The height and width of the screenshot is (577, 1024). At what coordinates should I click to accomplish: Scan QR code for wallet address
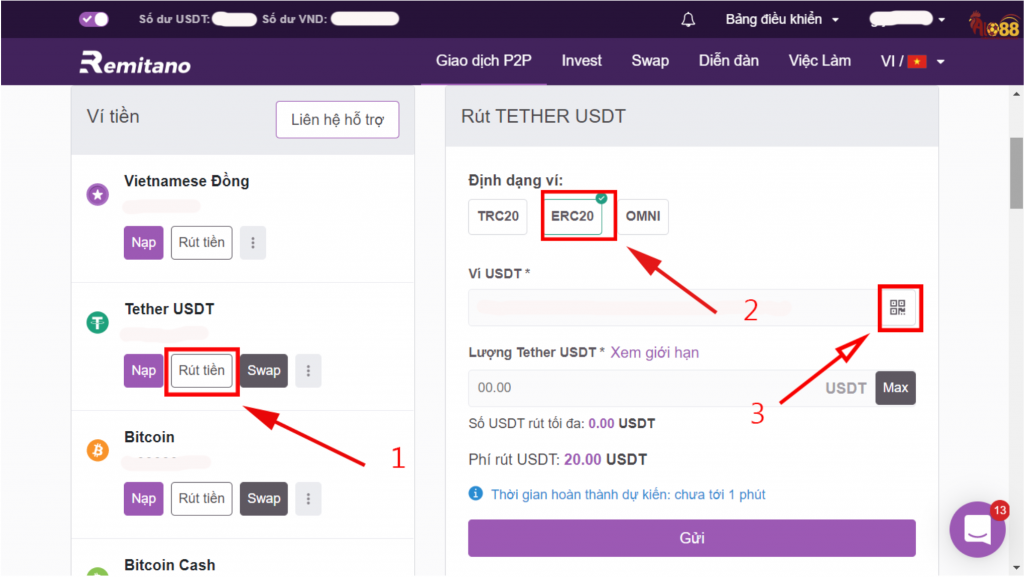[898, 307]
